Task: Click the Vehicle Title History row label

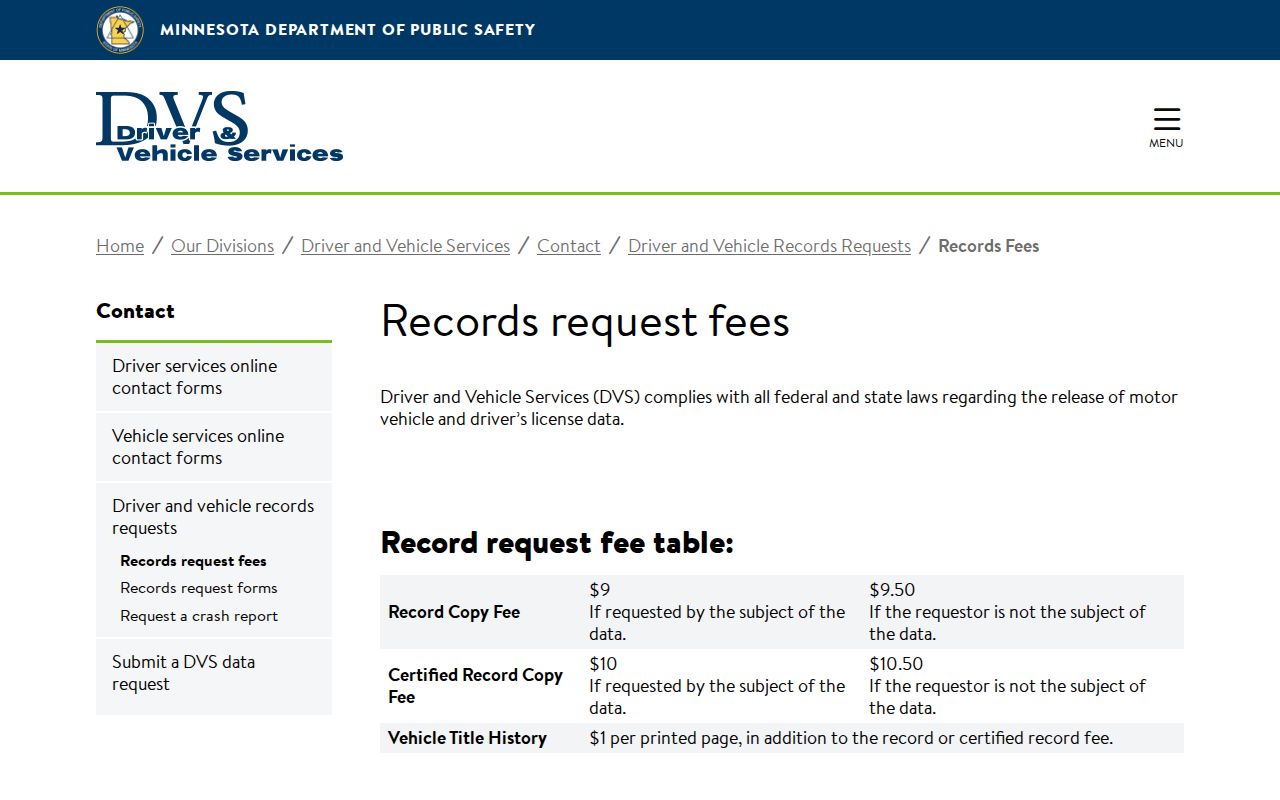Action: coord(467,738)
